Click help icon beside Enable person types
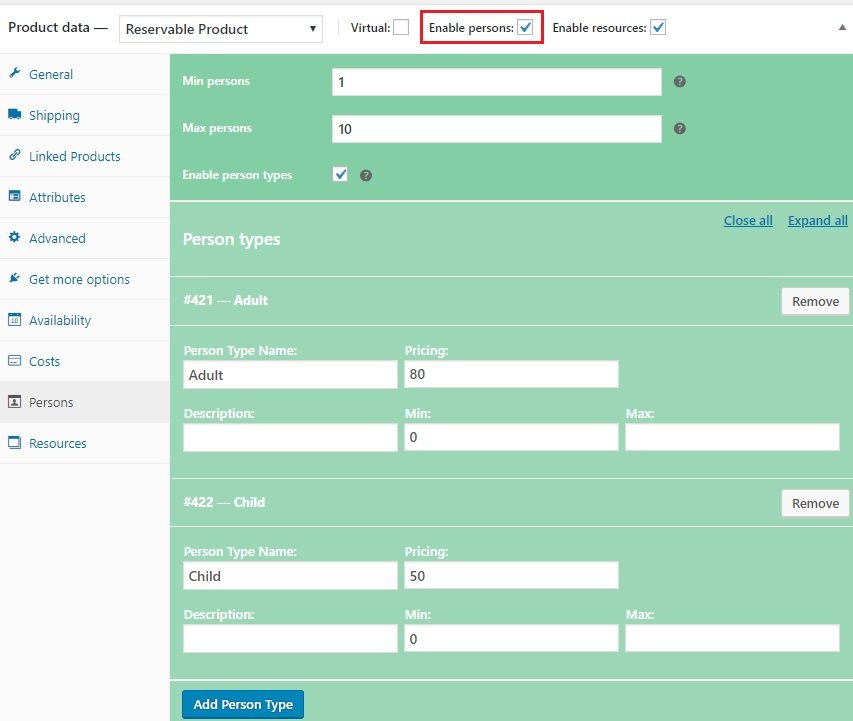The height and width of the screenshot is (721, 853). [366, 175]
